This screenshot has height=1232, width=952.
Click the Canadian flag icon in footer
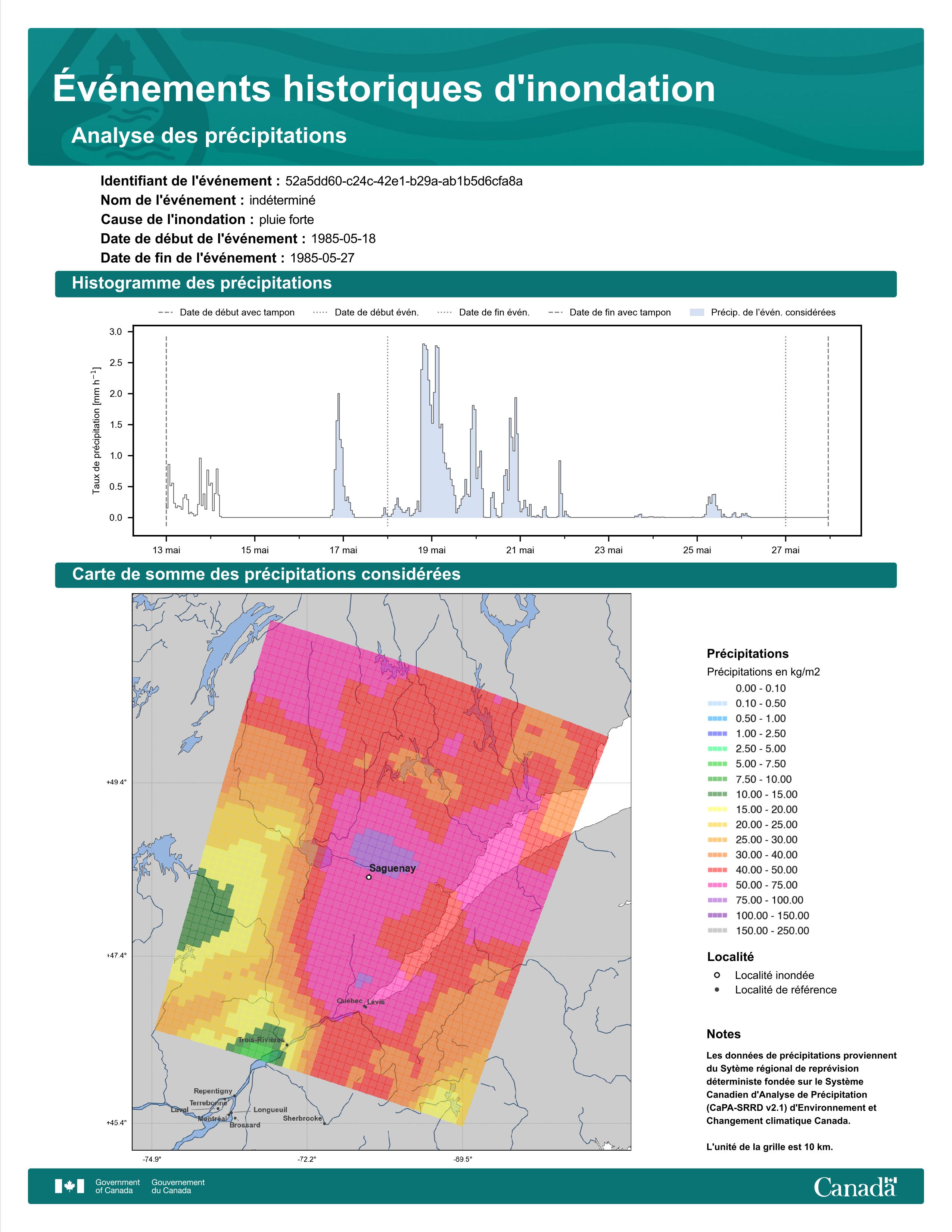[x=69, y=1186]
